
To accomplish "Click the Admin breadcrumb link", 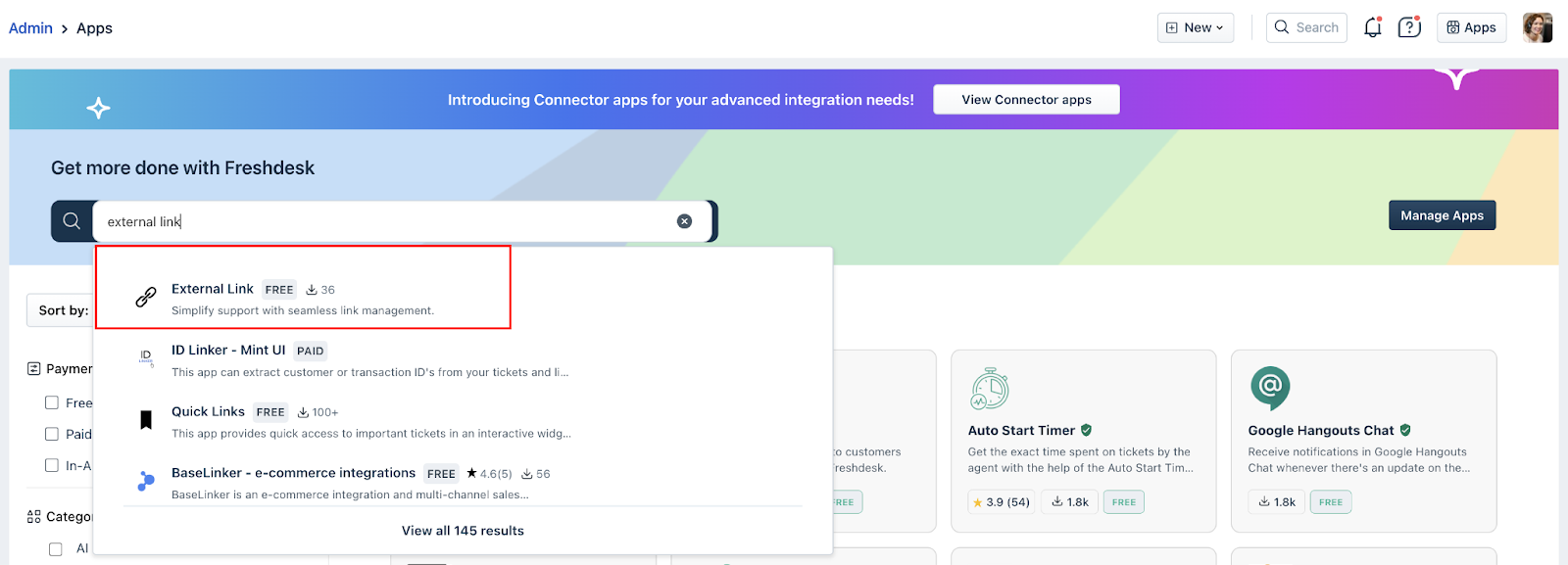I will [30, 28].
